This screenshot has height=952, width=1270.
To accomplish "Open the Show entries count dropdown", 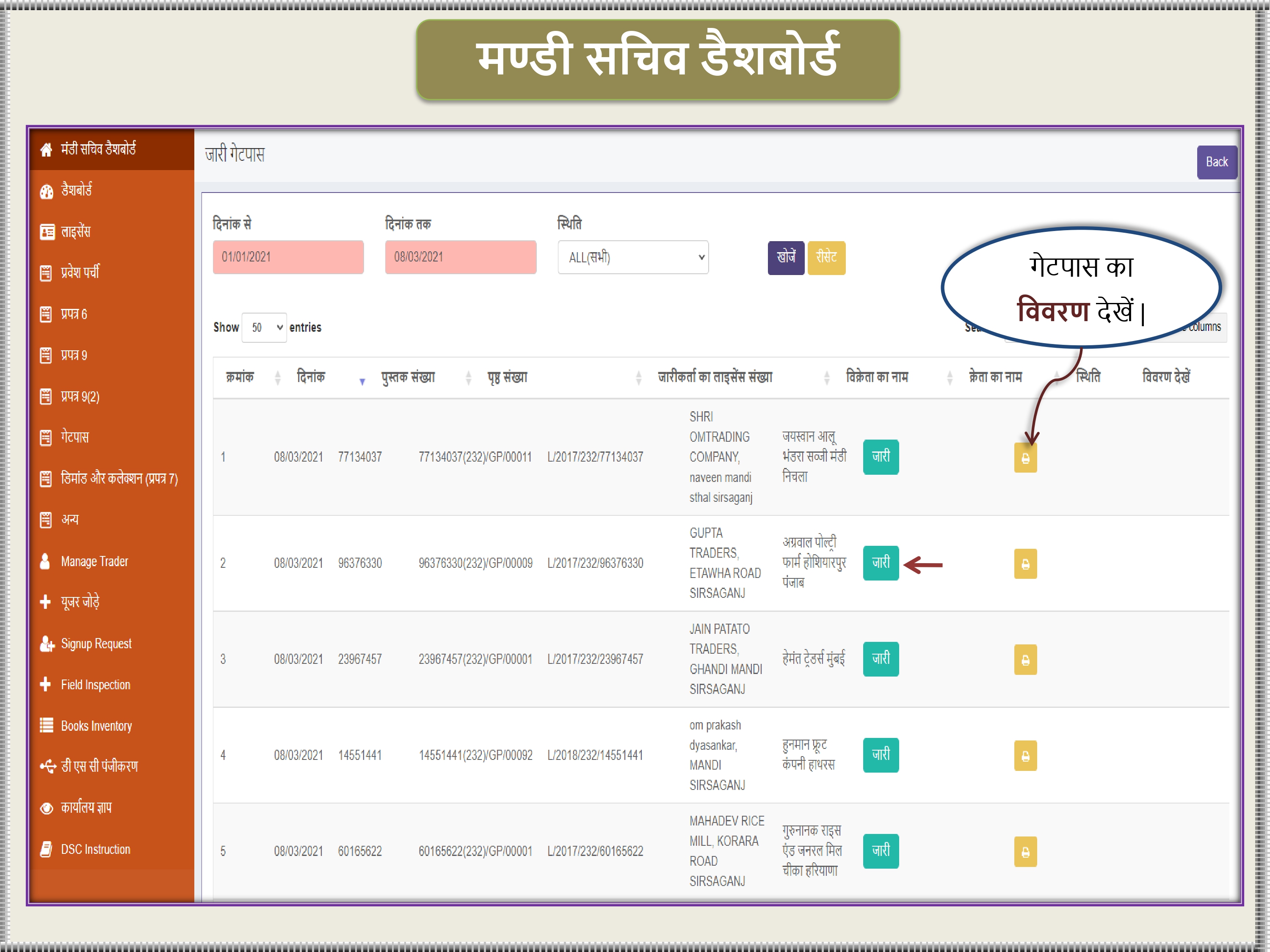I will (x=264, y=327).
